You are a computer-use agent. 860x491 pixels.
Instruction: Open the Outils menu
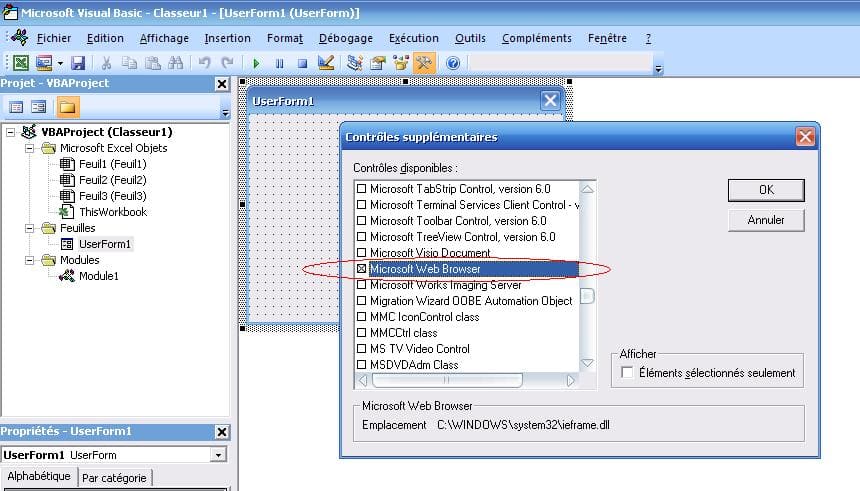[470, 38]
